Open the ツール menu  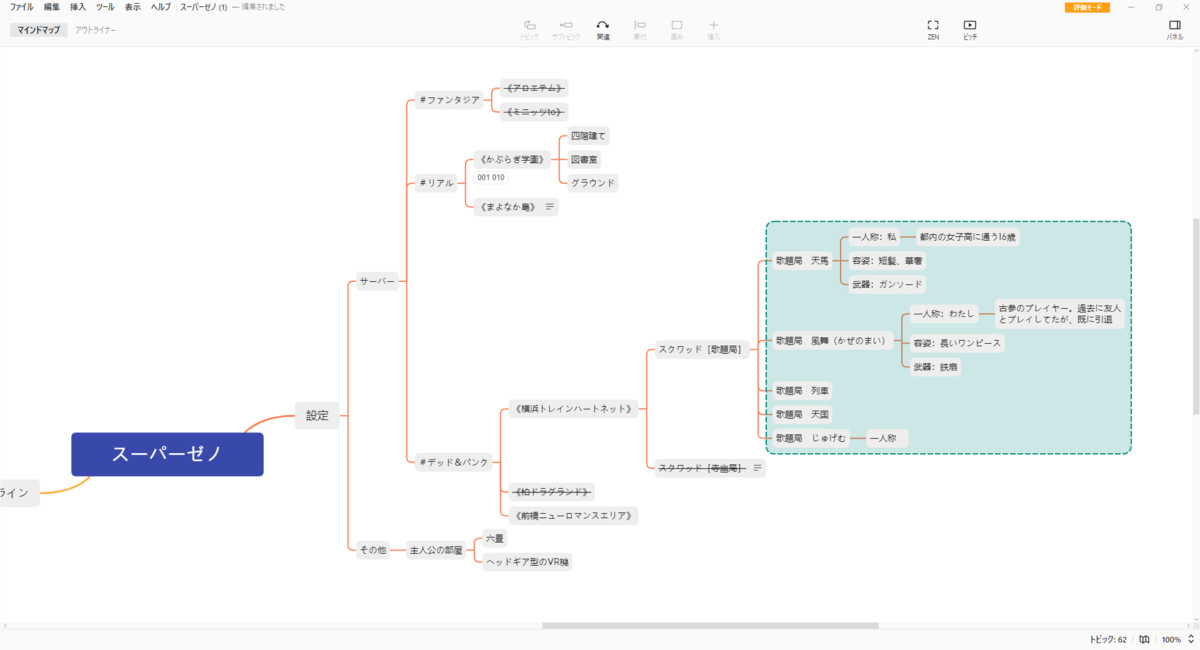(105, 7)
